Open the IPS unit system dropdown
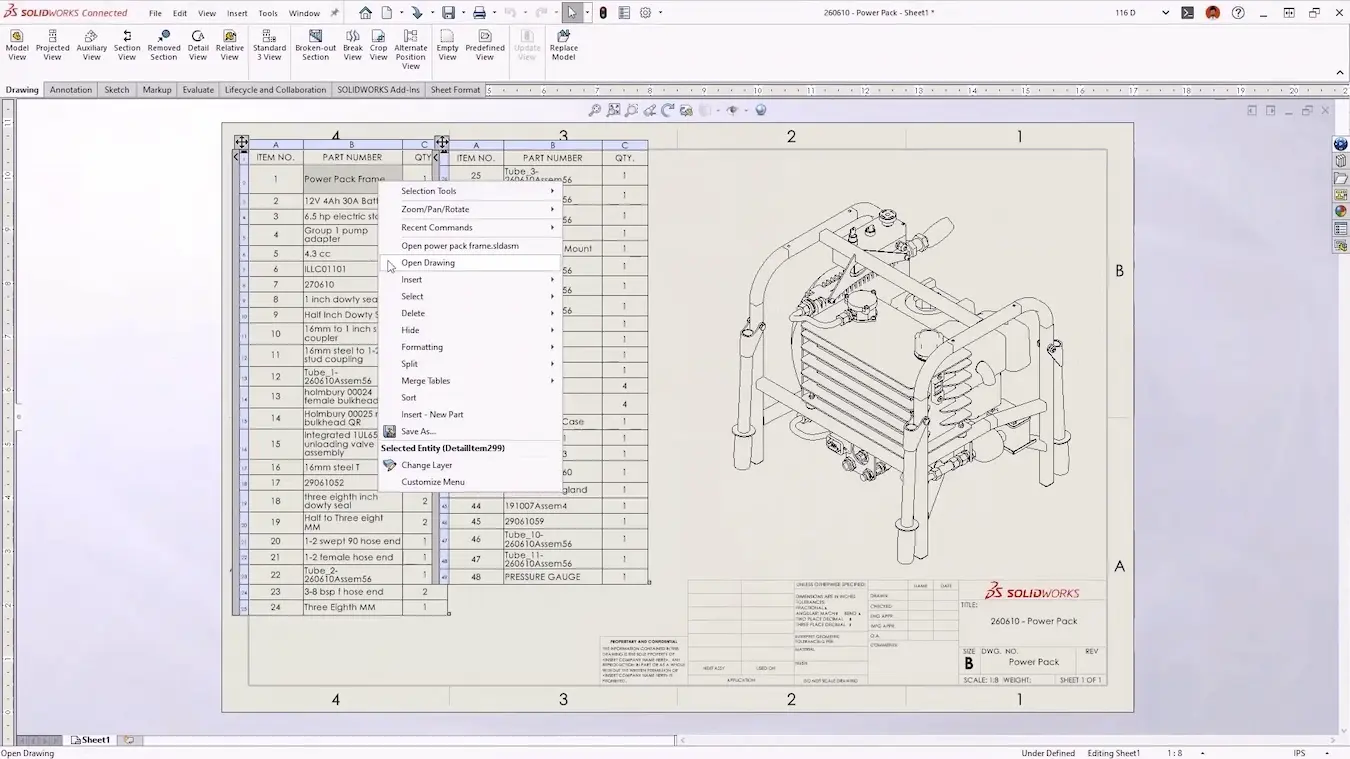 click(x=1329, y=753)
